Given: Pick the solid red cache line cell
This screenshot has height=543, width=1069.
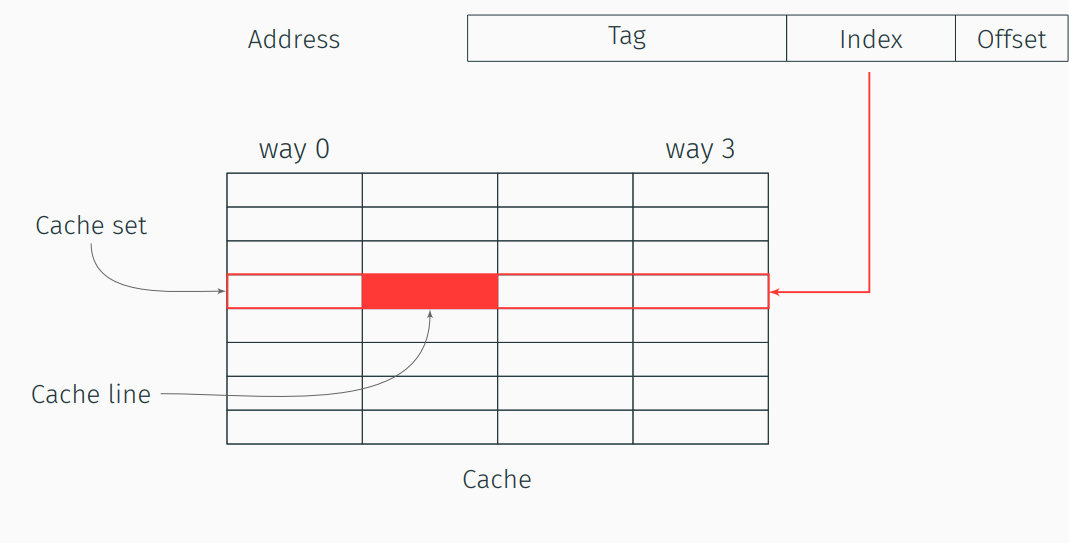Looking at the screenshot, I should coord(430,291).
